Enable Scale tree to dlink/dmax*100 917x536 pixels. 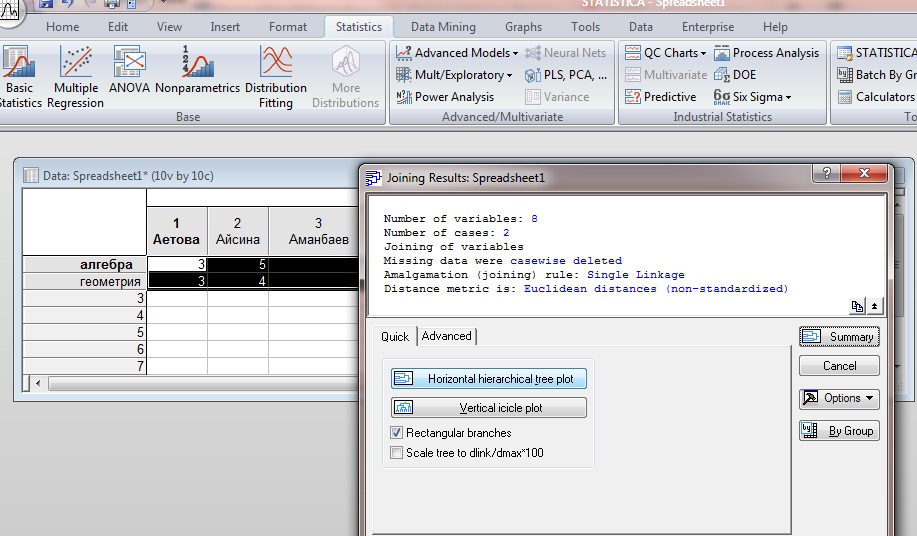point(397,452)
